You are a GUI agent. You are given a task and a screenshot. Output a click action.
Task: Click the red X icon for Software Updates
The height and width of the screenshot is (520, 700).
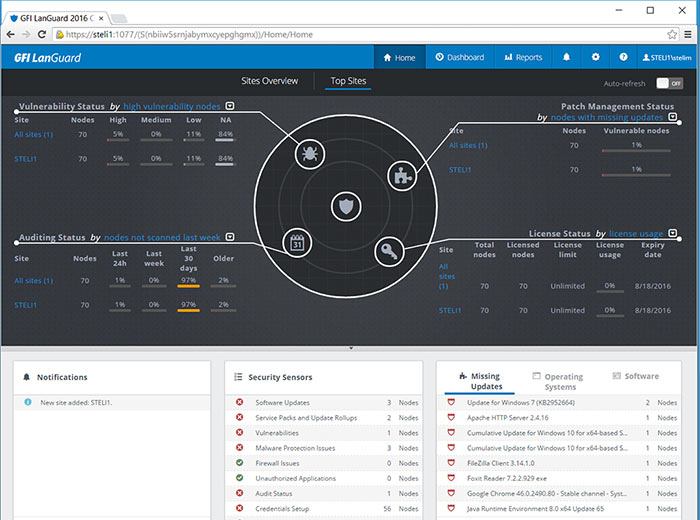[240, 402]
